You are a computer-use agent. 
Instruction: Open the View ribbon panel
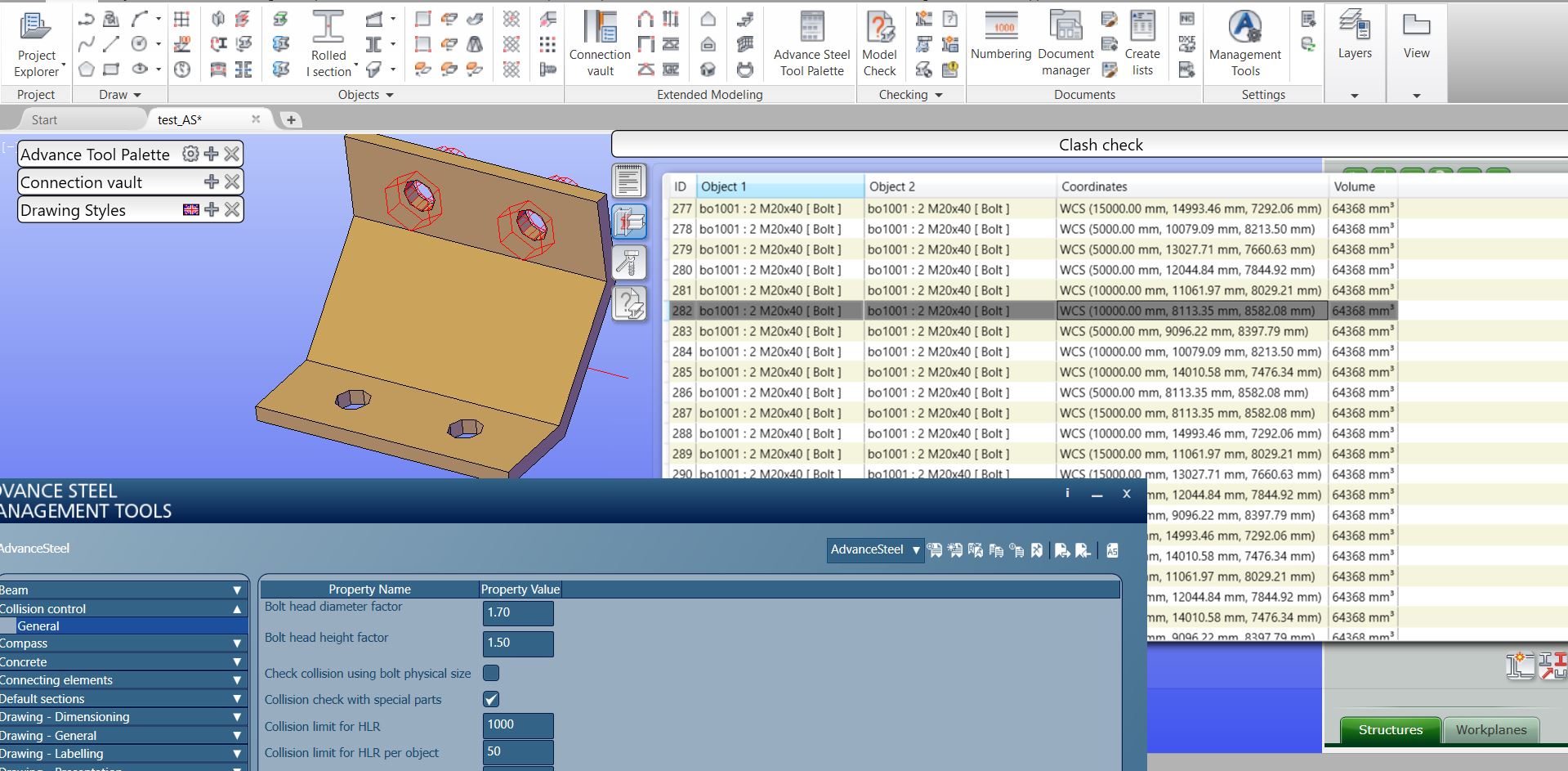pyautogui.click(x=1416, y=52)
